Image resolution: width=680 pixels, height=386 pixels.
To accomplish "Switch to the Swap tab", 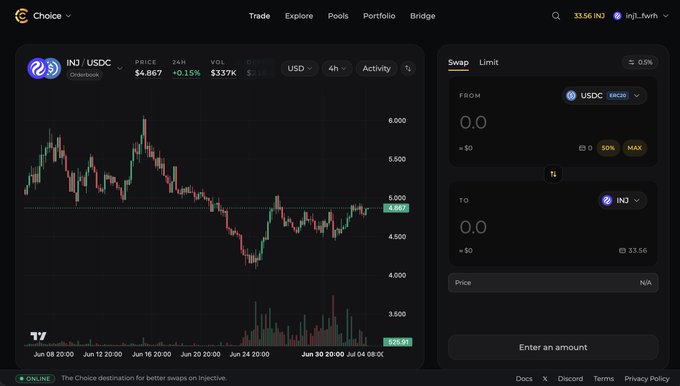I will (x=458, y=62).
